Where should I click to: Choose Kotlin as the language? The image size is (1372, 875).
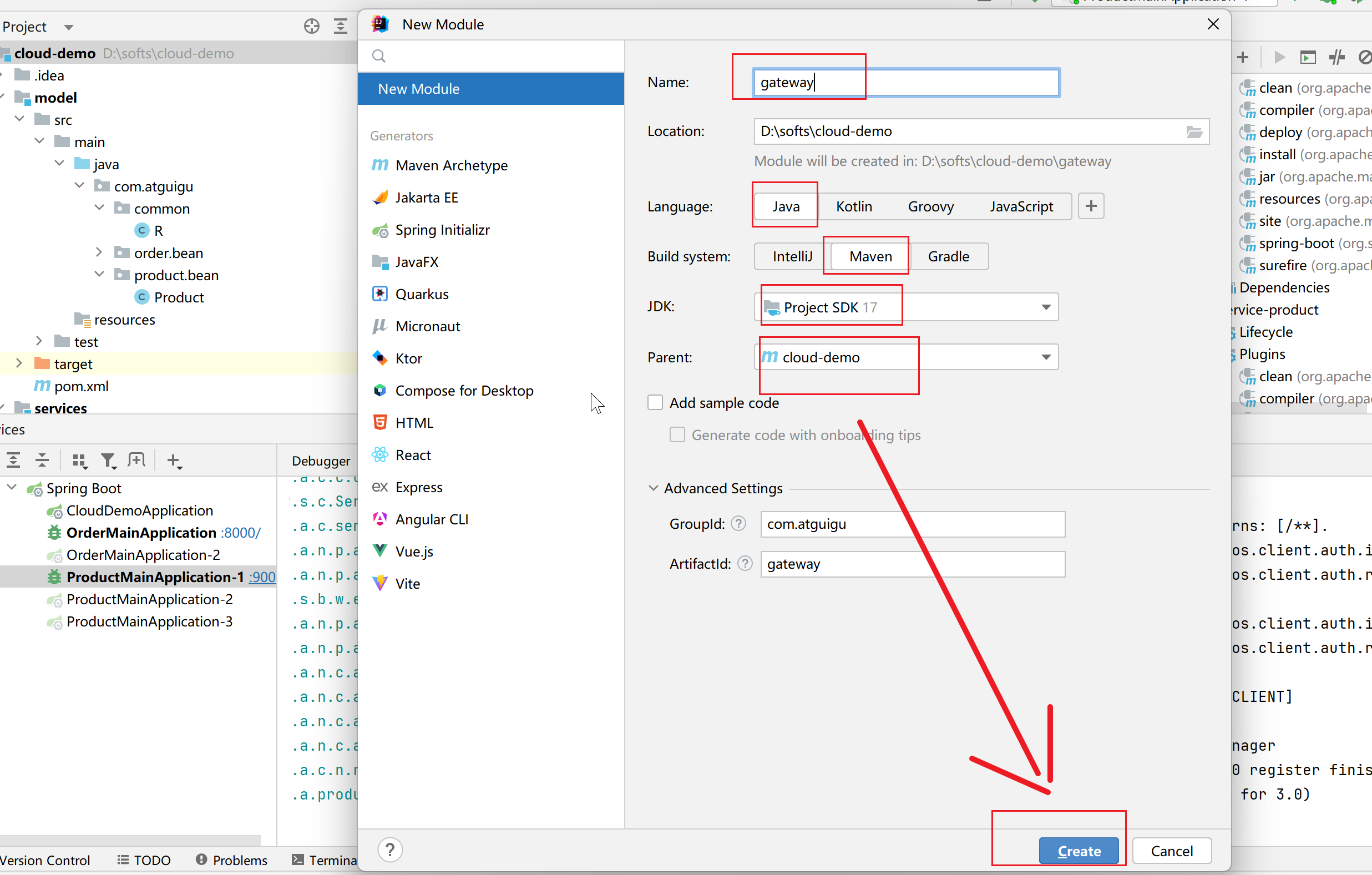click(853, 206)
